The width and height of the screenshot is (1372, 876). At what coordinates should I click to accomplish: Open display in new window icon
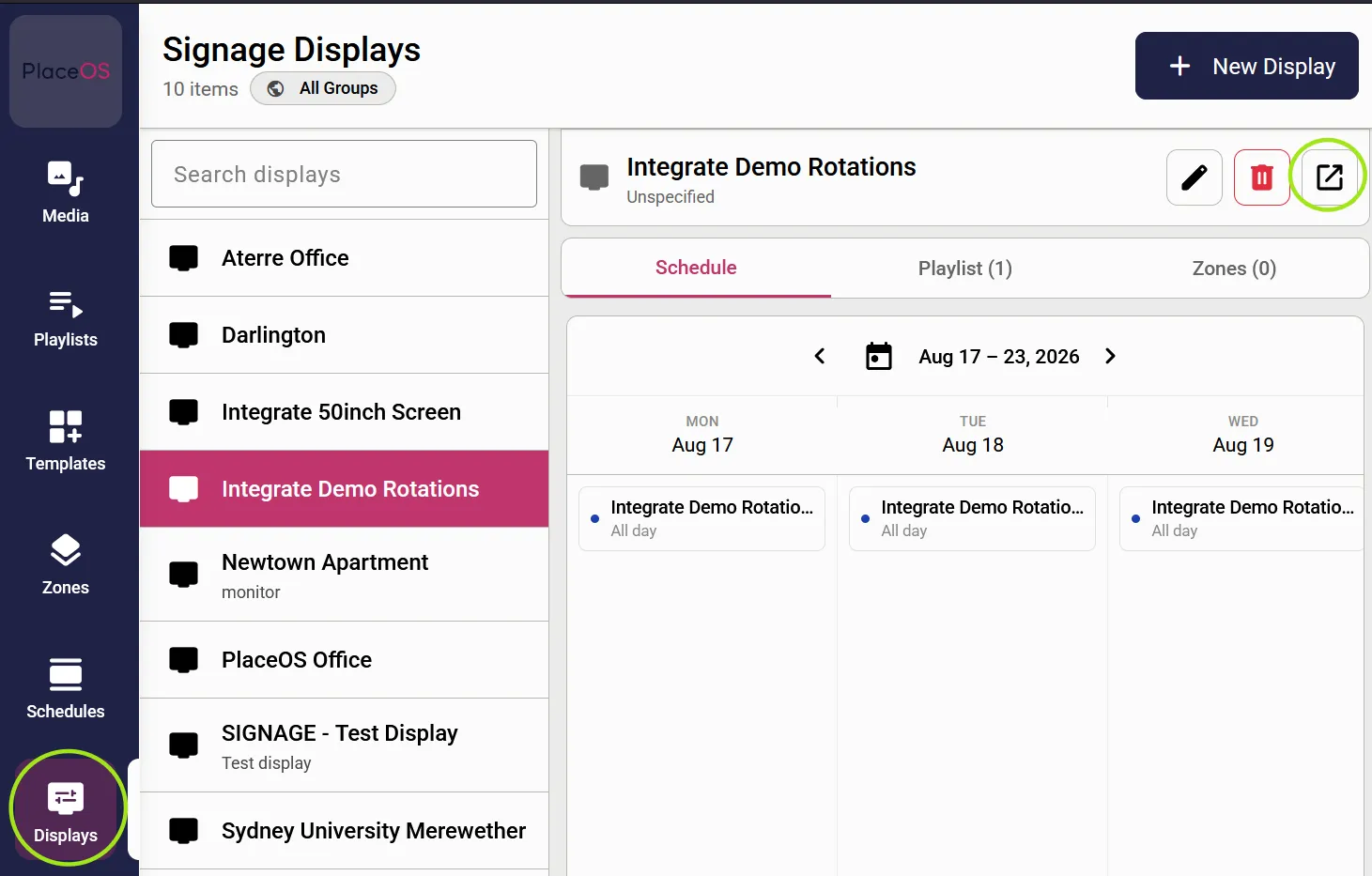[1330, 177]
